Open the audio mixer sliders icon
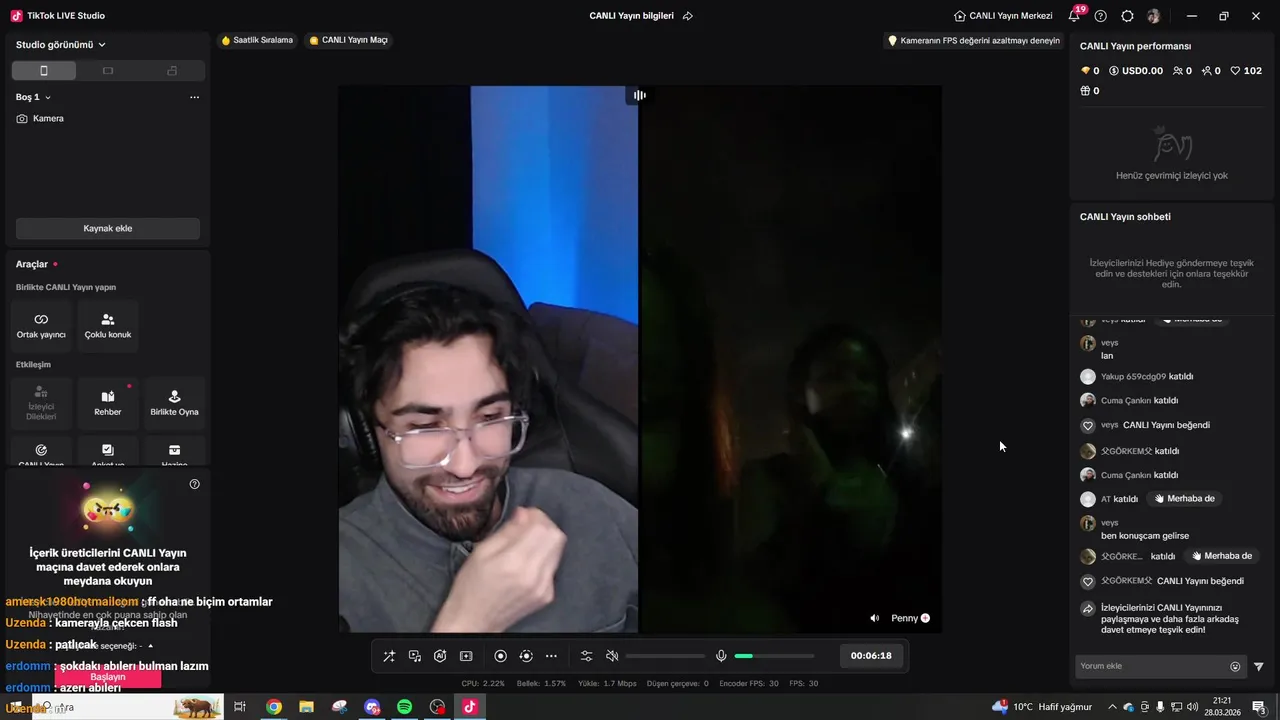This screenshot has height=720, width=1280. coord(586,656)
